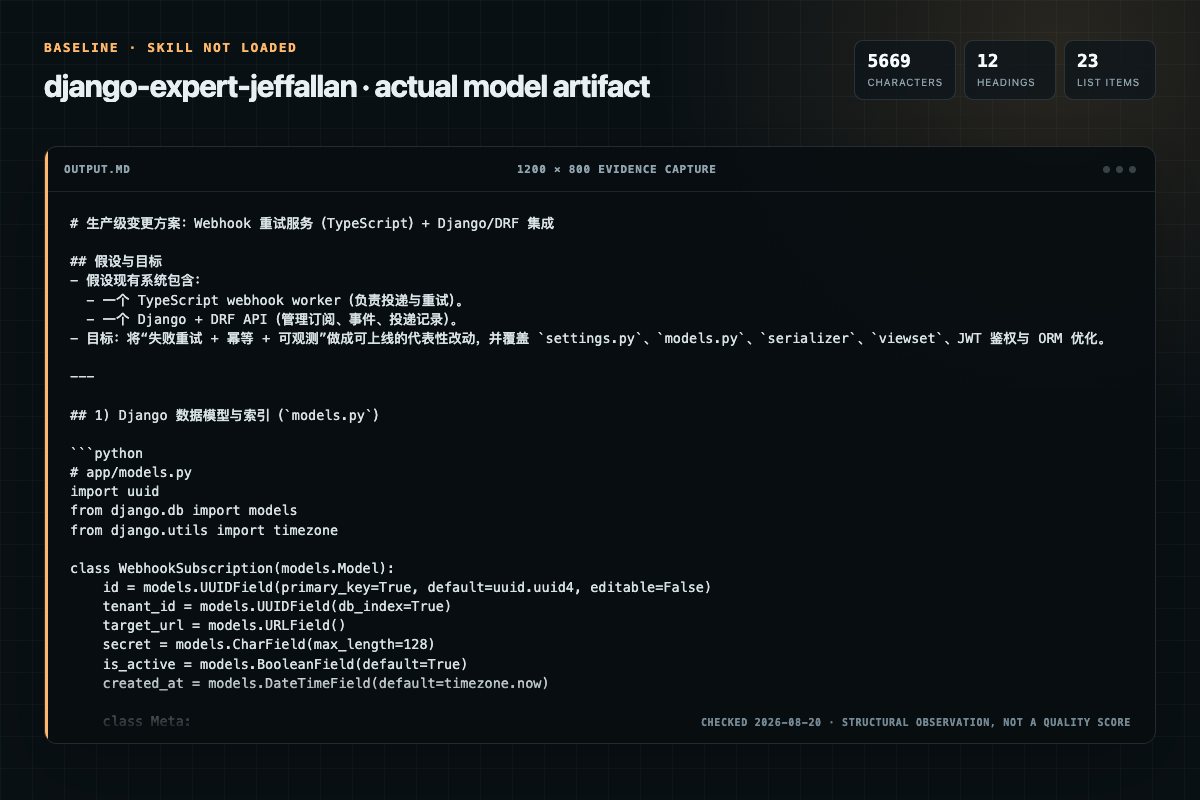This screenshot has width=1200, height=800.
Task: Click the heading '# 生产级变更方案: Webhook 重试服务'
Action: coord(312,223)
